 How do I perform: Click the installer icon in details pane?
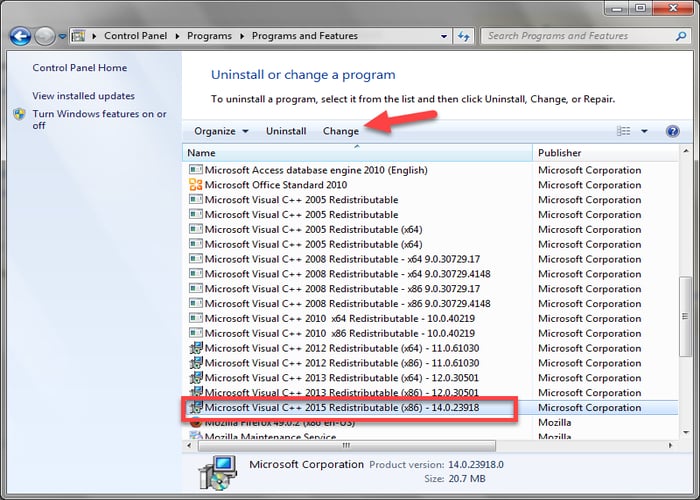218,472
